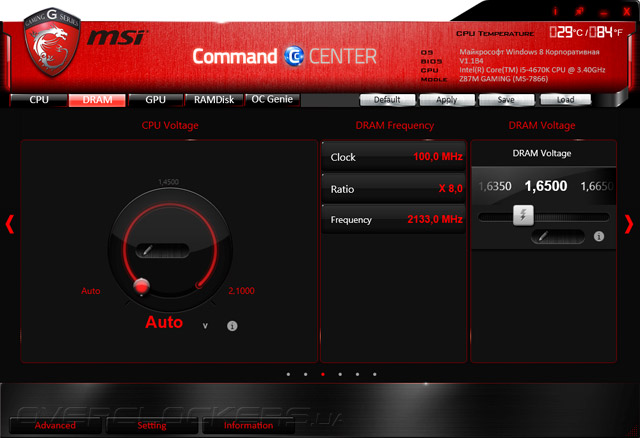
Task: Go to next page with right arrow
Action: 629,224
